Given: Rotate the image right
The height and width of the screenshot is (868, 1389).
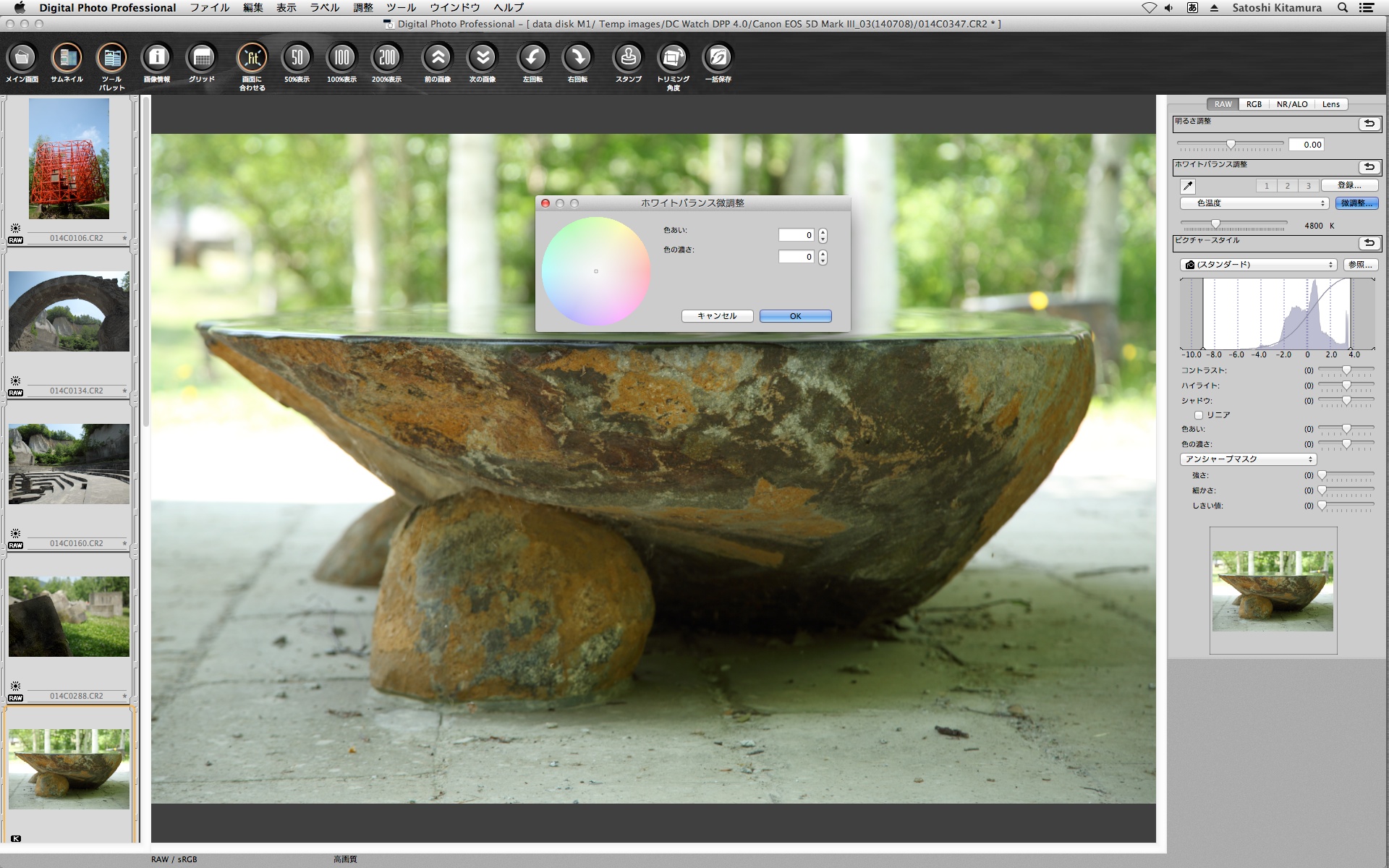Looking at the screenshot, I should point(577,58).
